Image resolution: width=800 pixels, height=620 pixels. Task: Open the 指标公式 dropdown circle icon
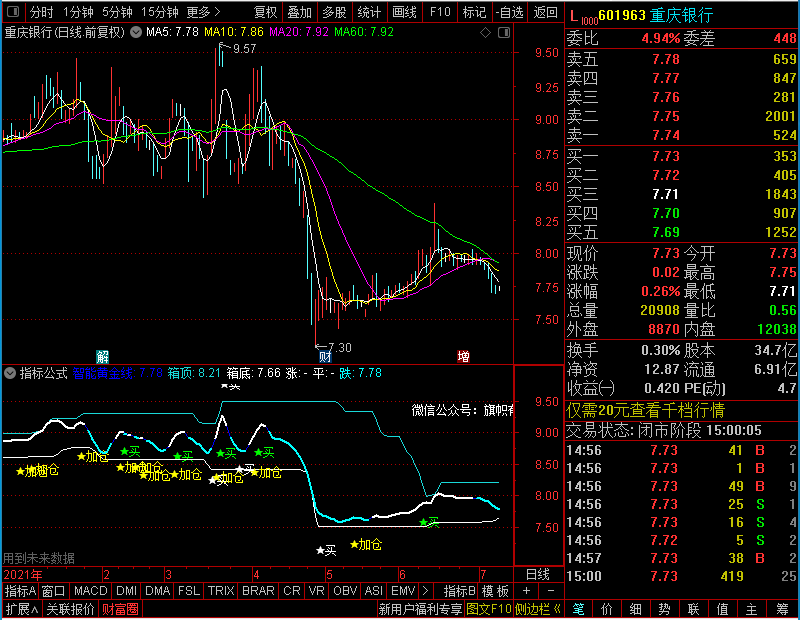pyautogui.click(x=10, y=373)
